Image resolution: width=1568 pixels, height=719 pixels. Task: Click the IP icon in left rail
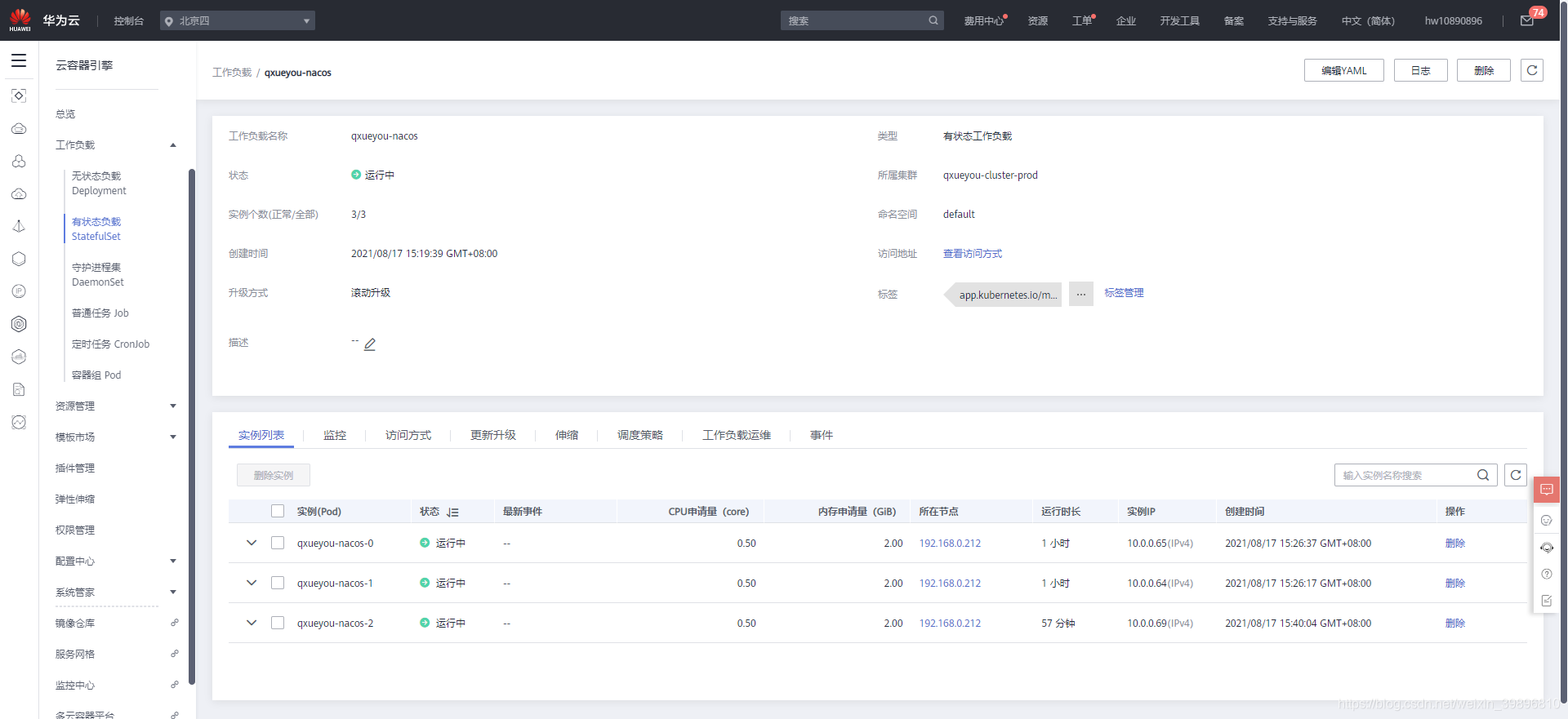[x=19, y=291]
